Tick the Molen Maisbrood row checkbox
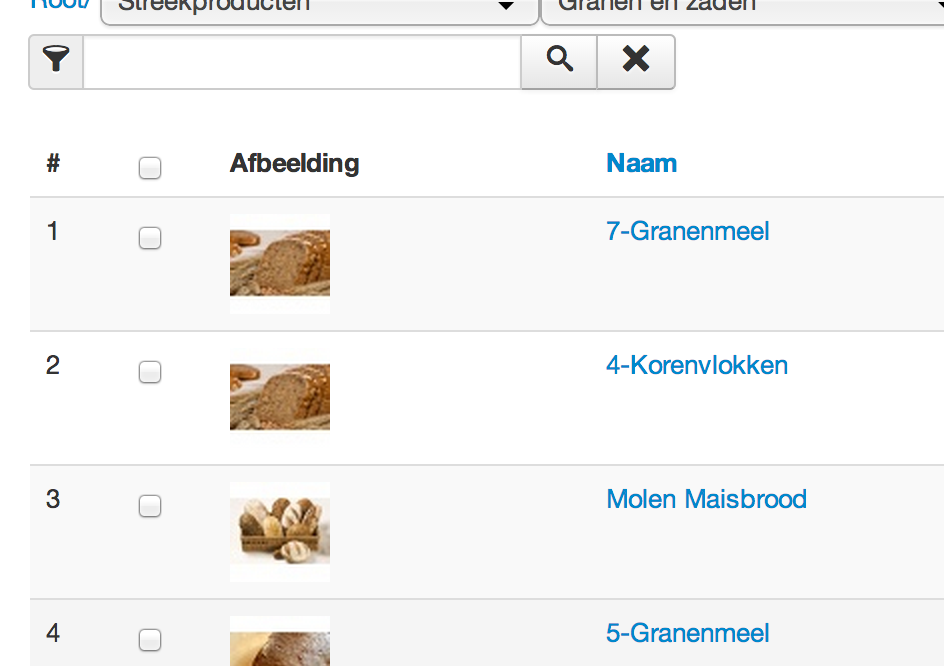The image size is (944, 666). [x=150, y=506]
